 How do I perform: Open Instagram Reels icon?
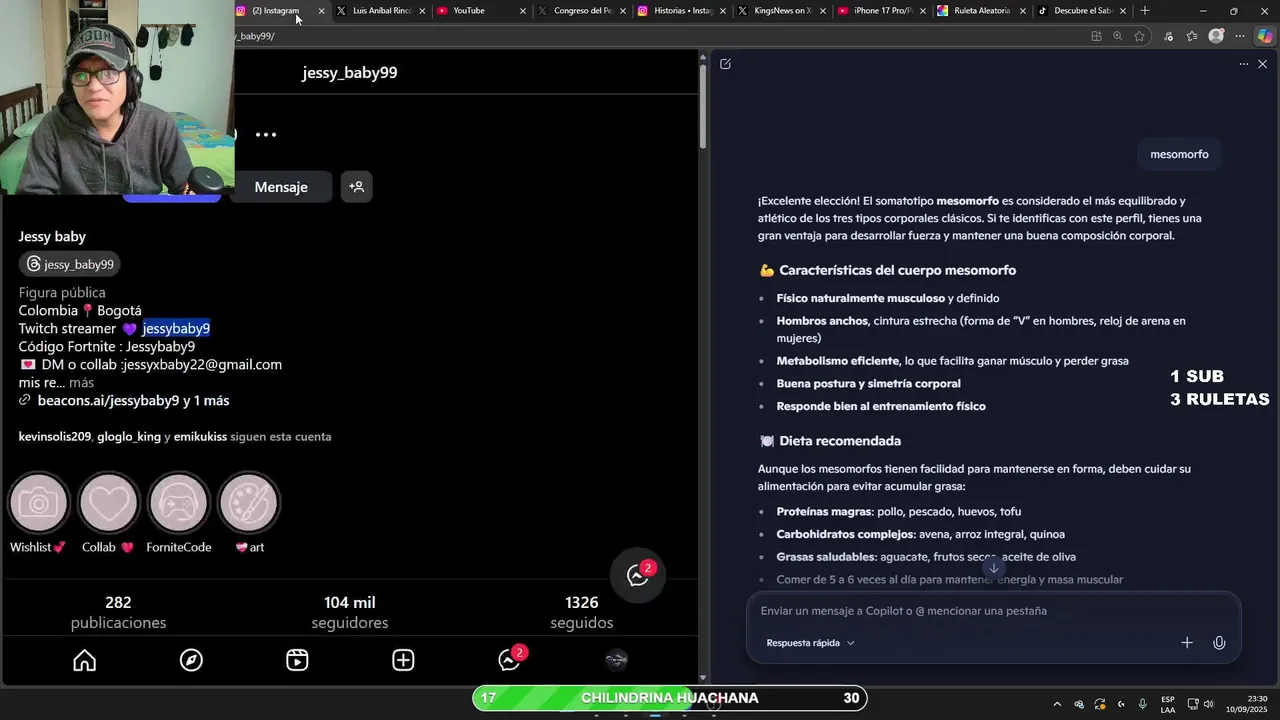pyautogui.click(x=297, y=660)
